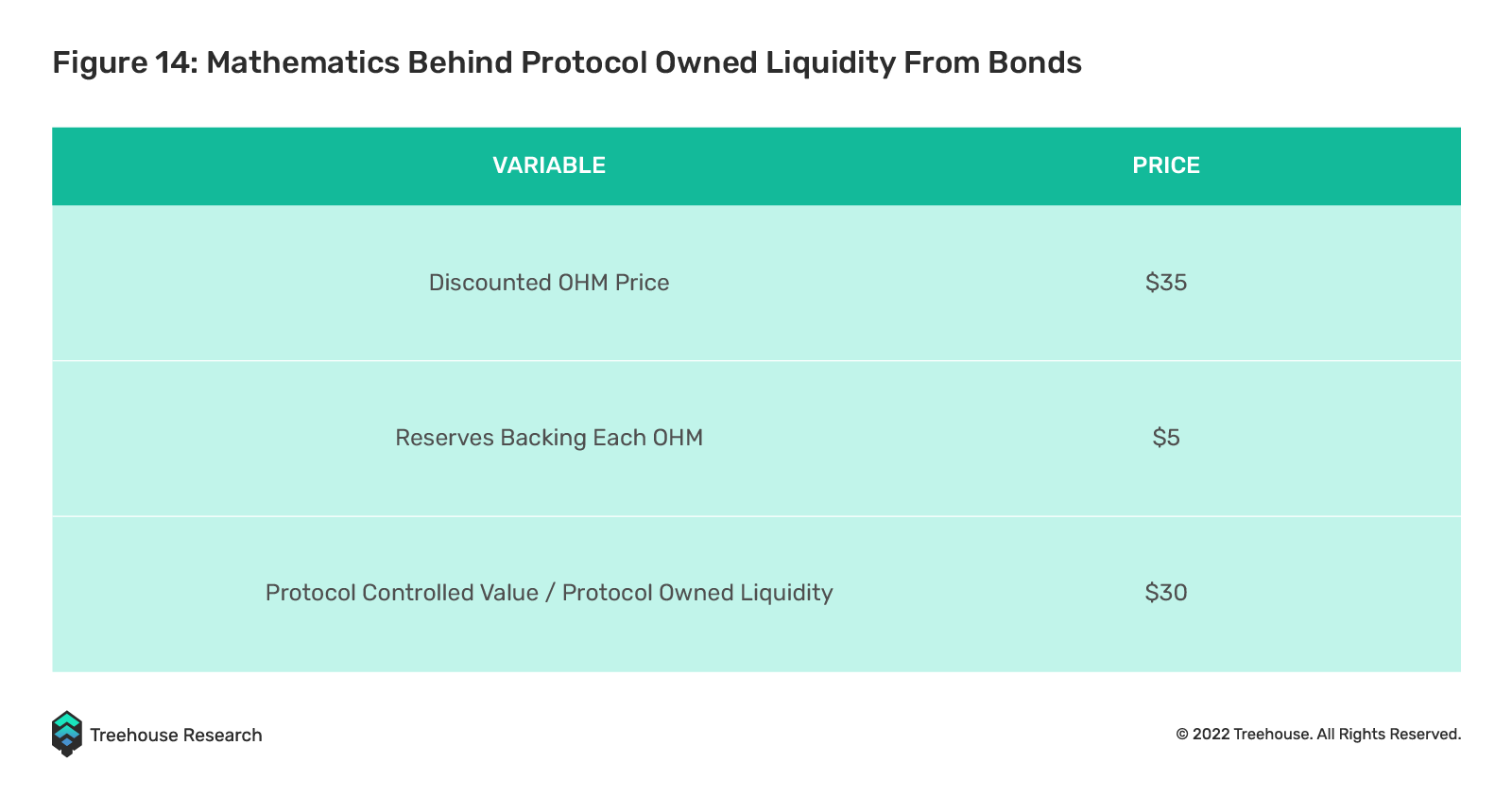The width and height of the screenshot is (1512, 797).
Task: Select the VARIABLE column header
Action: (549, 165)
